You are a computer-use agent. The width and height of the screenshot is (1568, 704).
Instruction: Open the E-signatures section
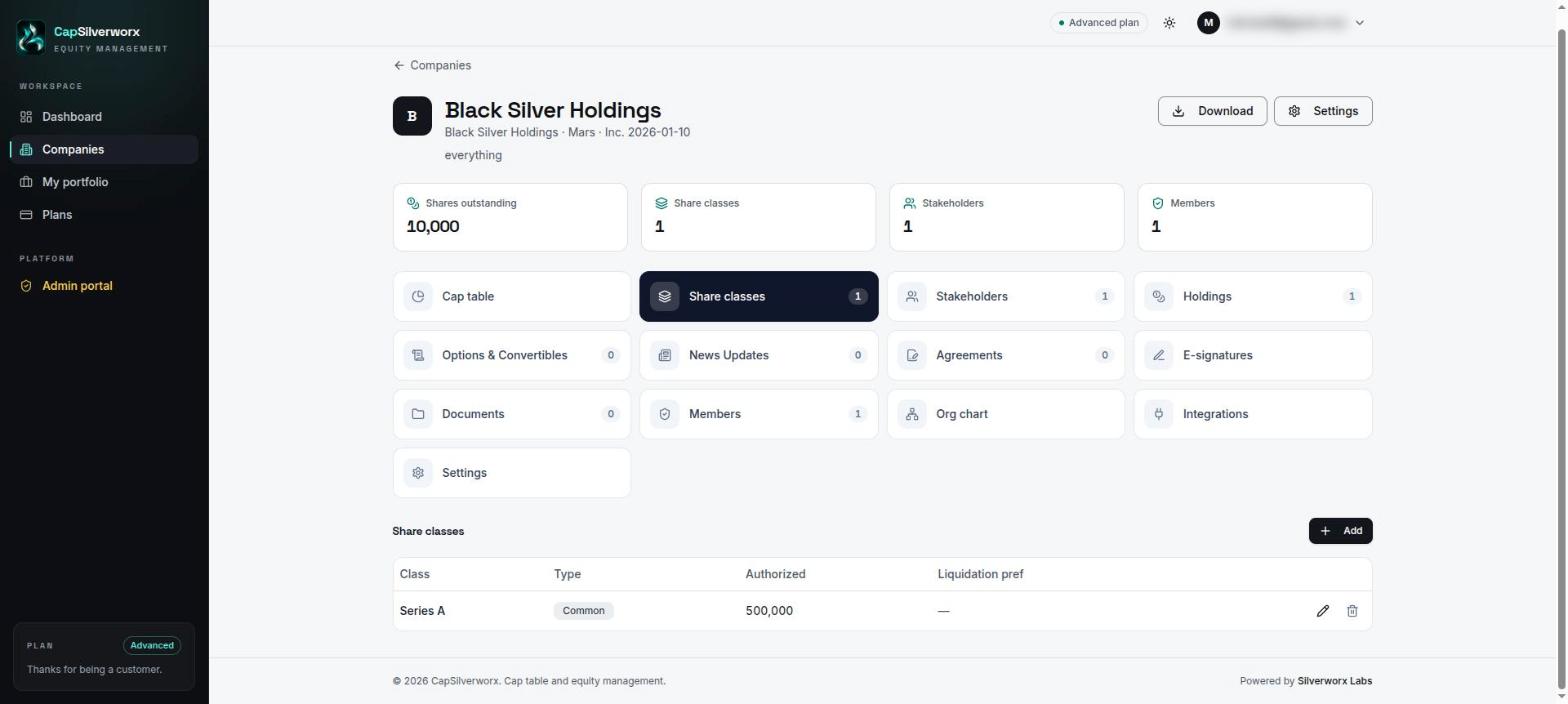point(1253,355)
